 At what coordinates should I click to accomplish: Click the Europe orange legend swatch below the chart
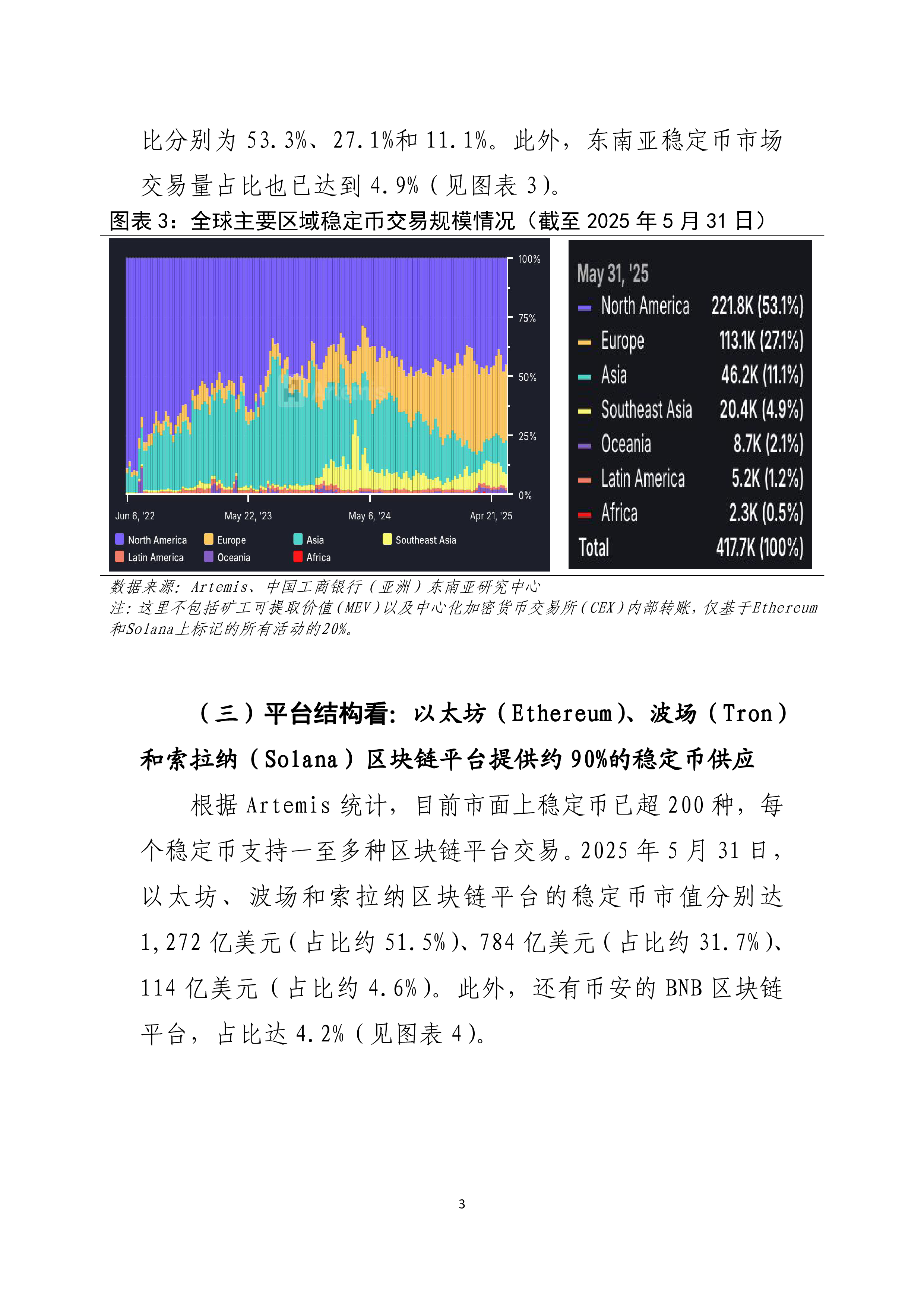[209, 538]
